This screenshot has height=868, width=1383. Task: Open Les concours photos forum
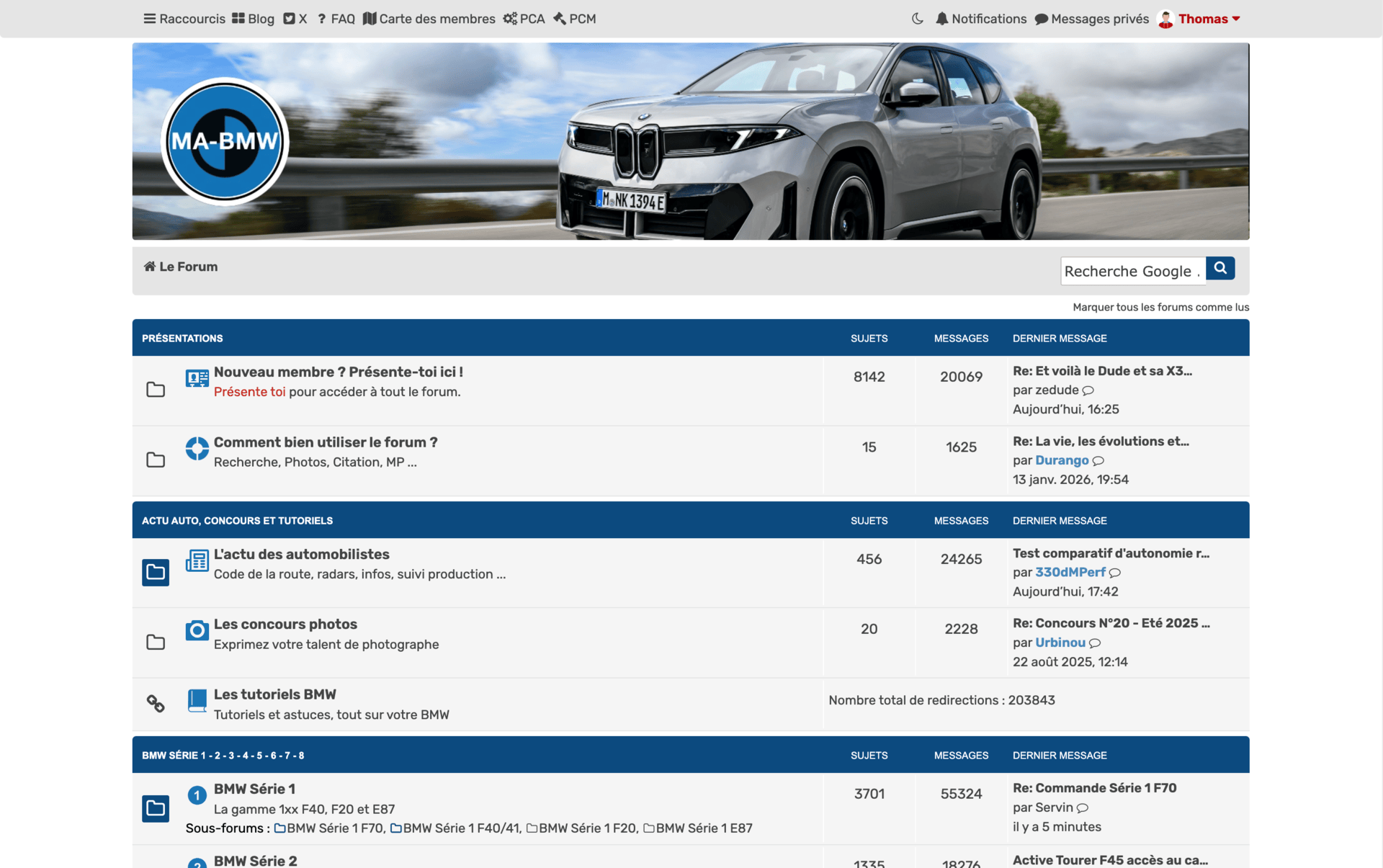(285, 624)
